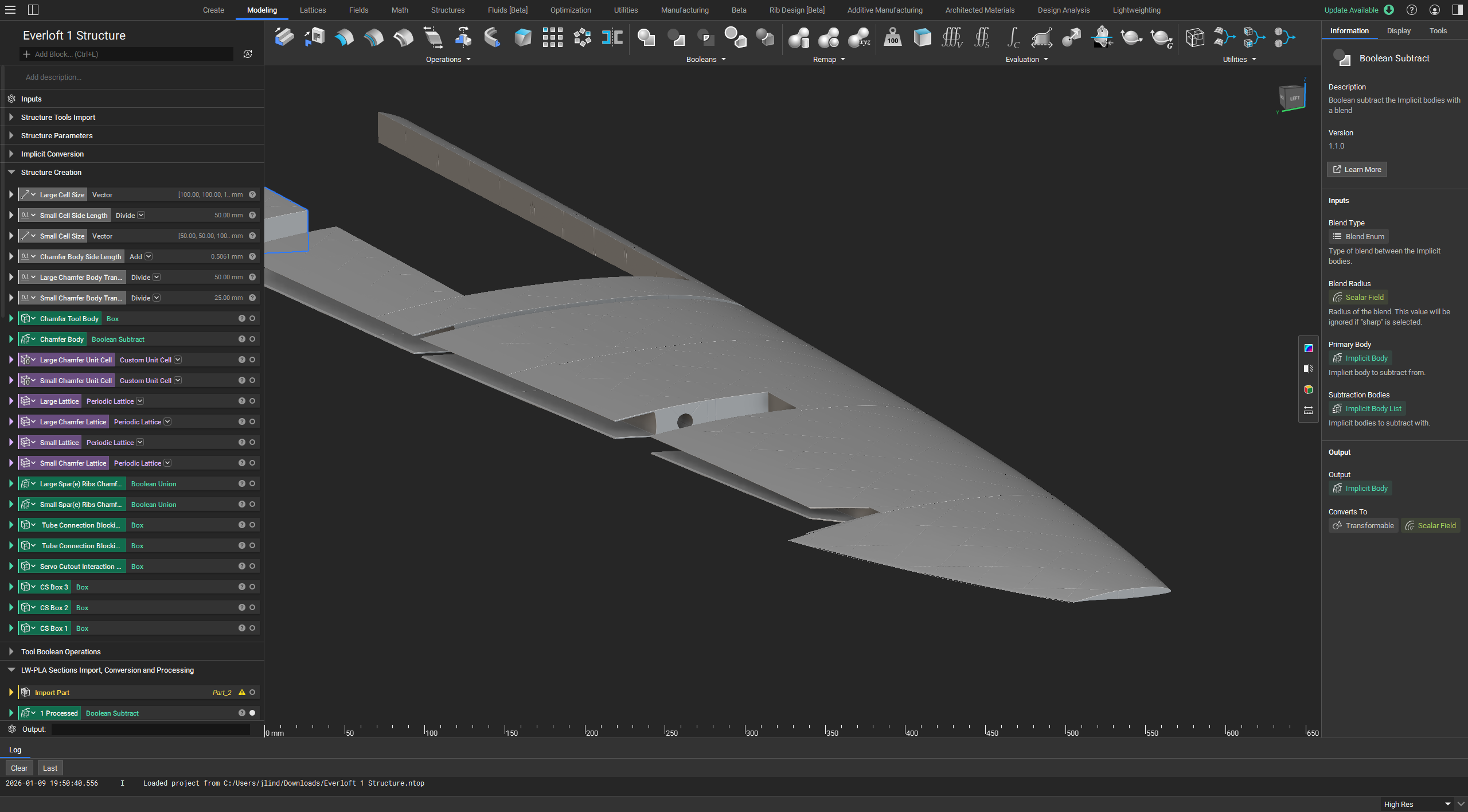Select the Boolean Subtract tool in the ribbon
The image size is (1468, 812).
click(677, 37)
